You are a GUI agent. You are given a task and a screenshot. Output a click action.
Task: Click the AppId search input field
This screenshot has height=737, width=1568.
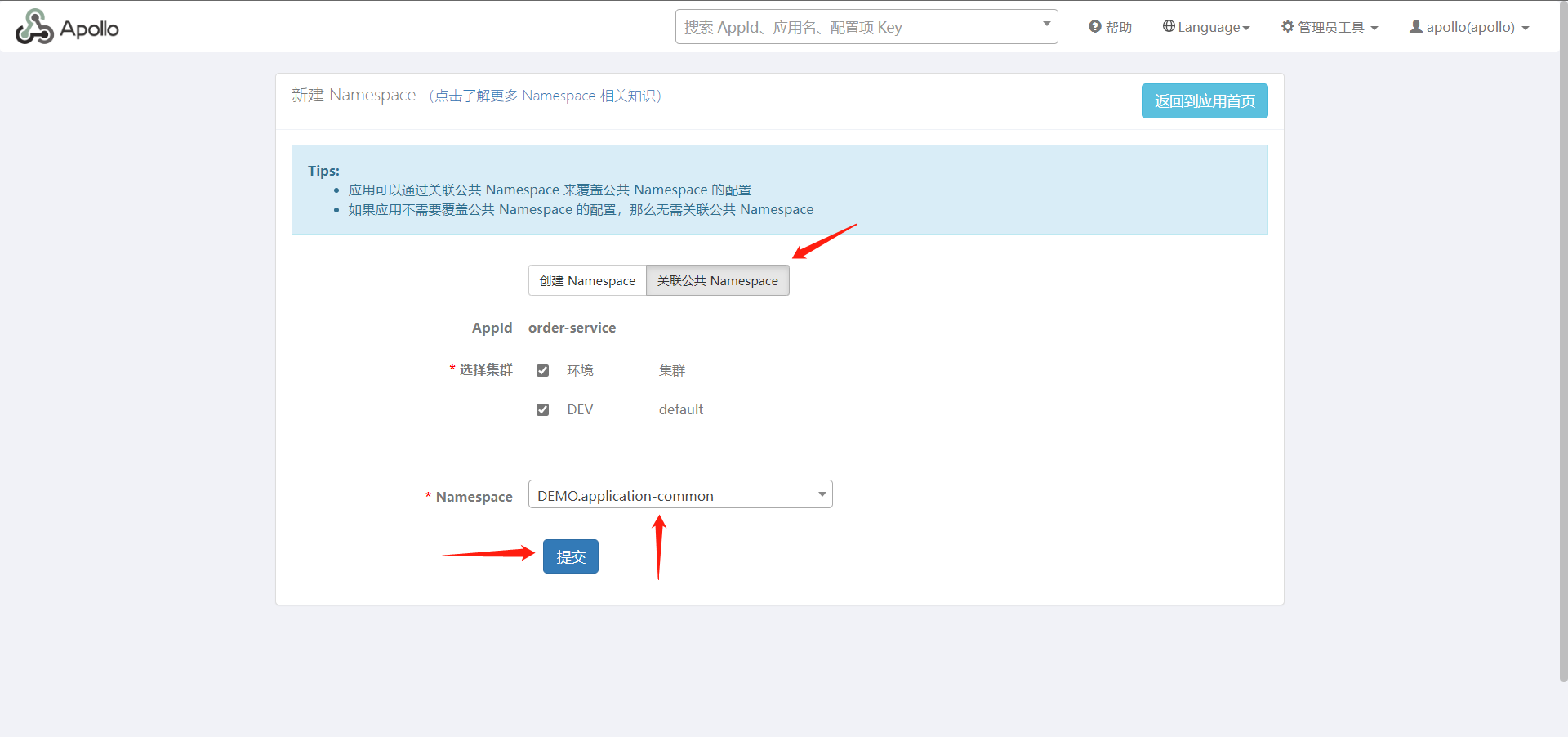coord(857,28)
